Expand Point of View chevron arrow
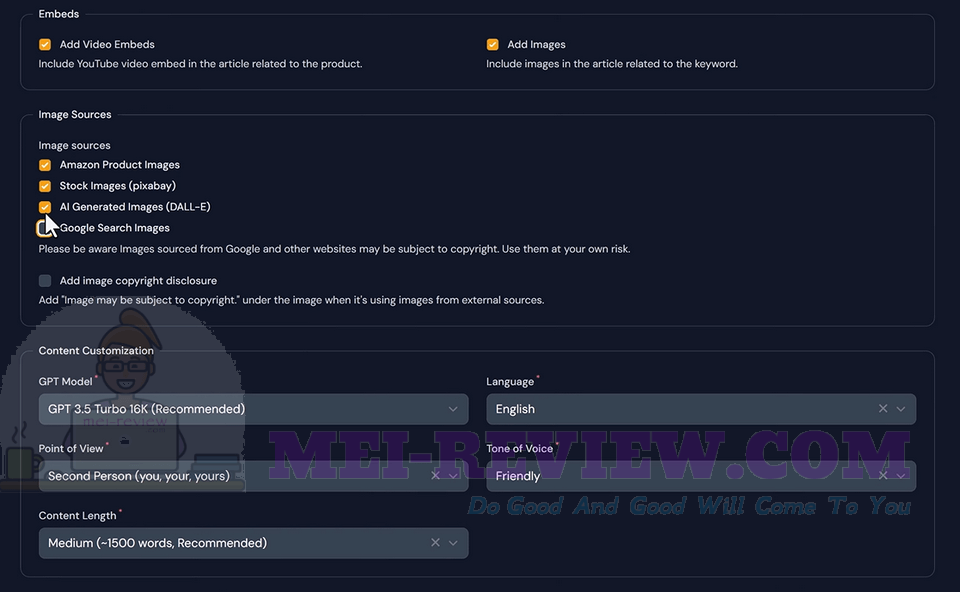Viewport: 960px width, 592px height. click(x=453, y=476)
